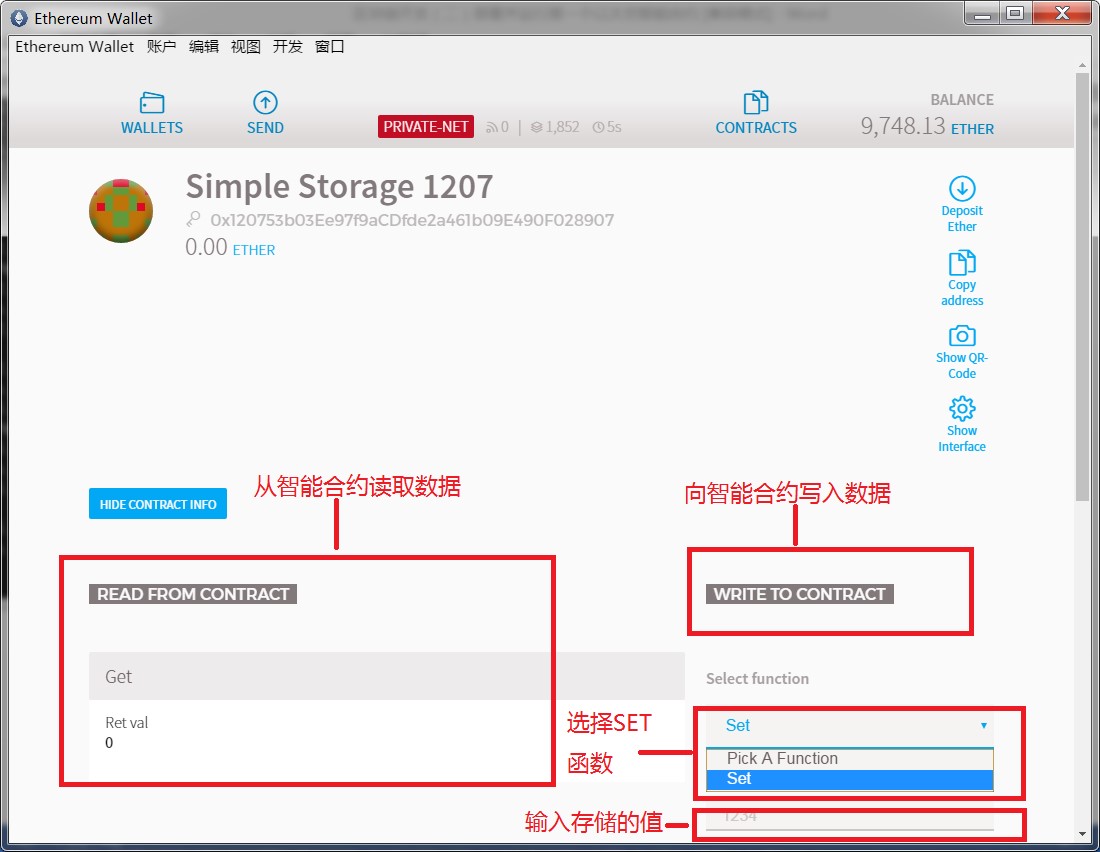Click the scrollbar up arrow
Screen dimensions: 1100x852
coord(1082,65)
